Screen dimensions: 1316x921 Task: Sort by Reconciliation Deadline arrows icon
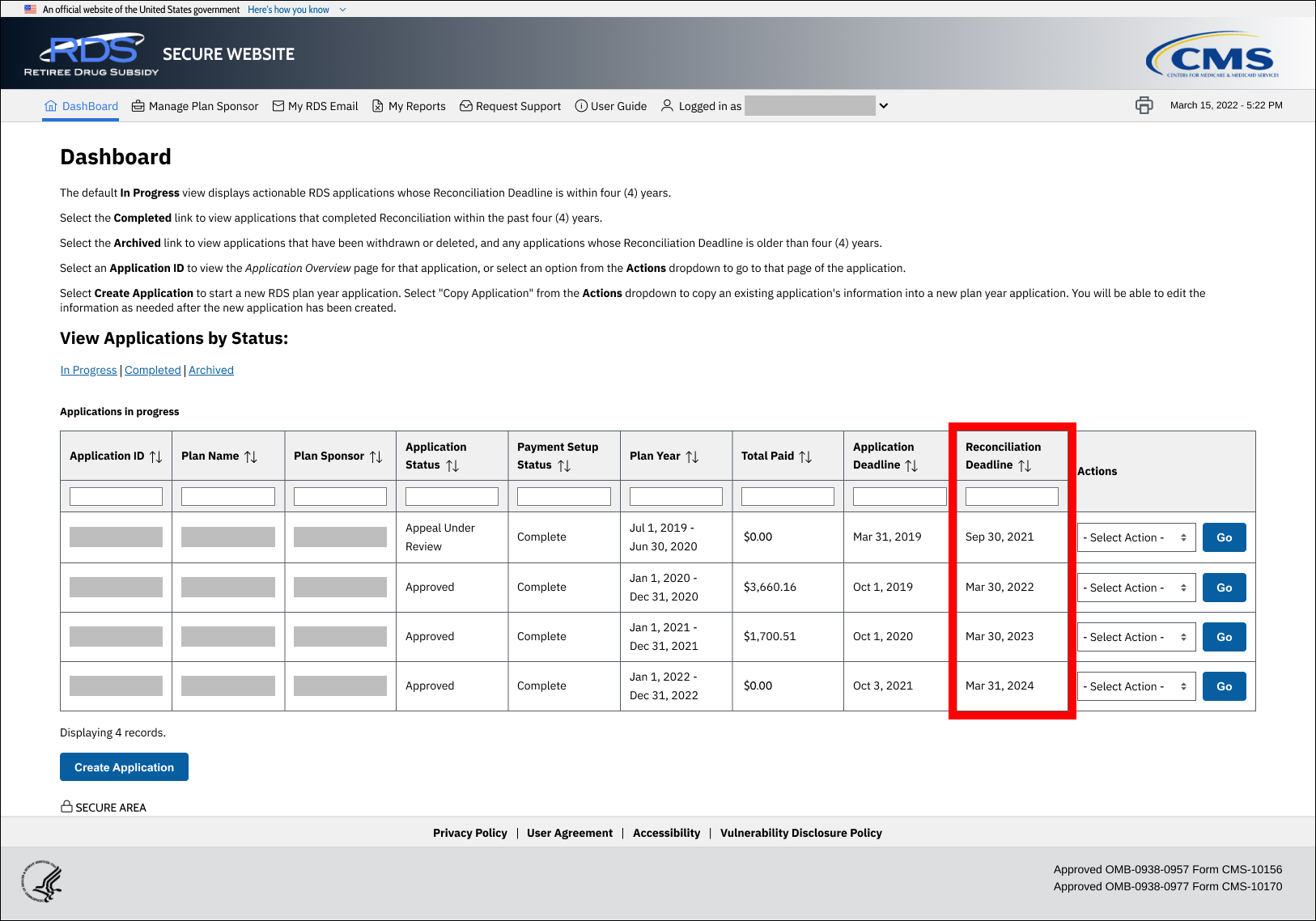[x=1025, y=465]
